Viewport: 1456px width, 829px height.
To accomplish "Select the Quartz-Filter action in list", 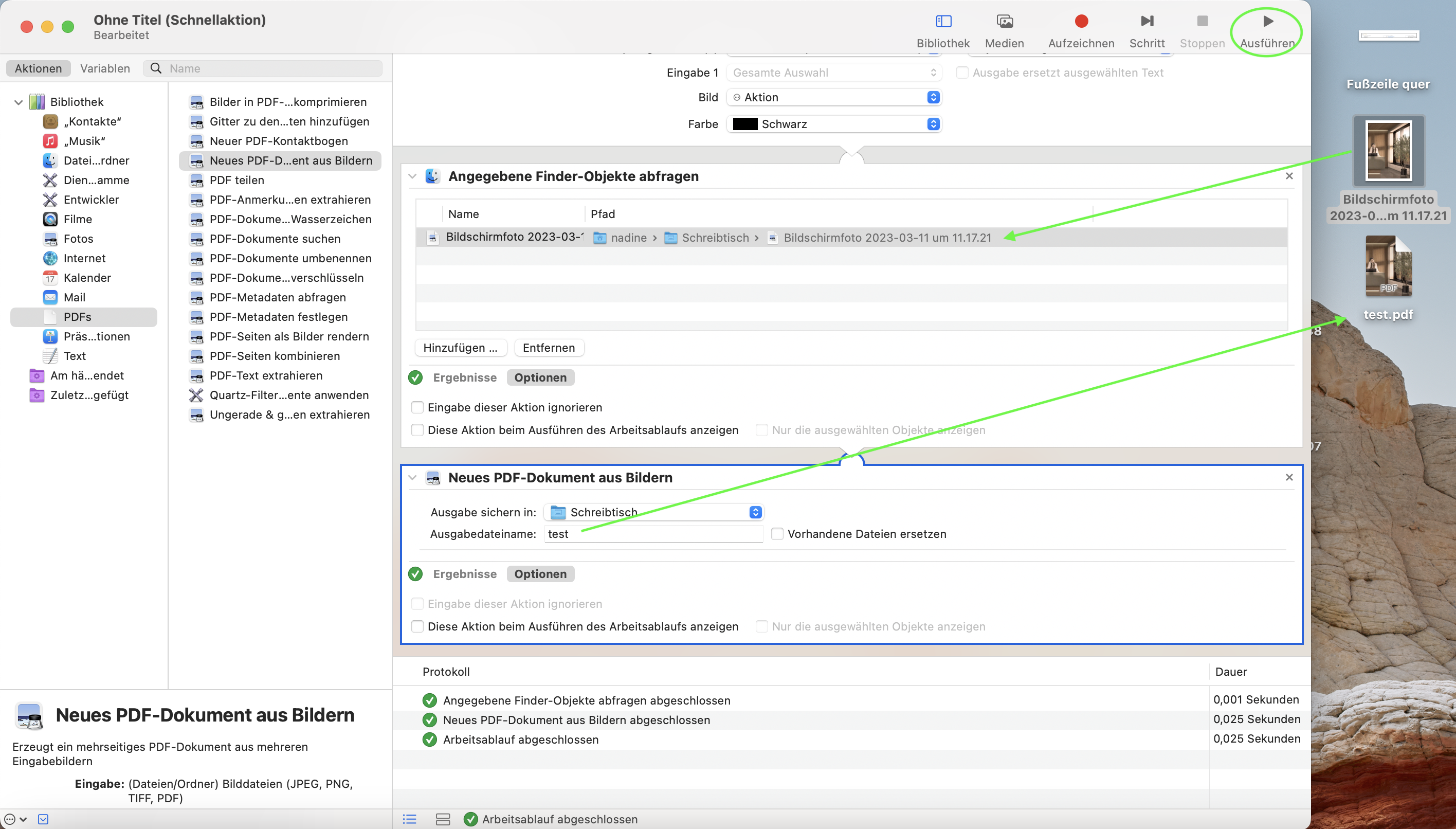I will 288,395.
